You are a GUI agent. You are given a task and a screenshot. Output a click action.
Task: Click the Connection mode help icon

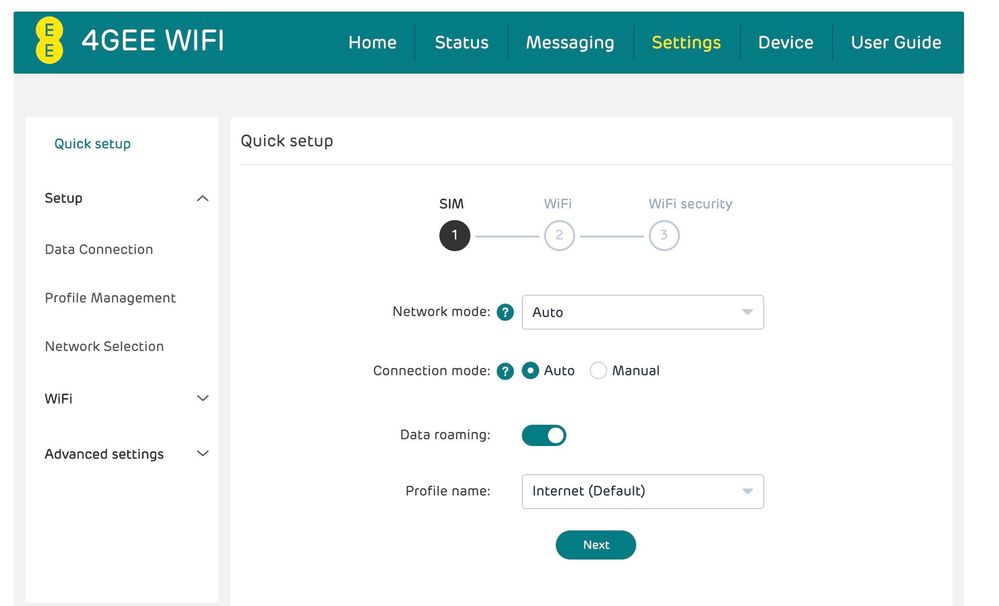pos(505,371)
